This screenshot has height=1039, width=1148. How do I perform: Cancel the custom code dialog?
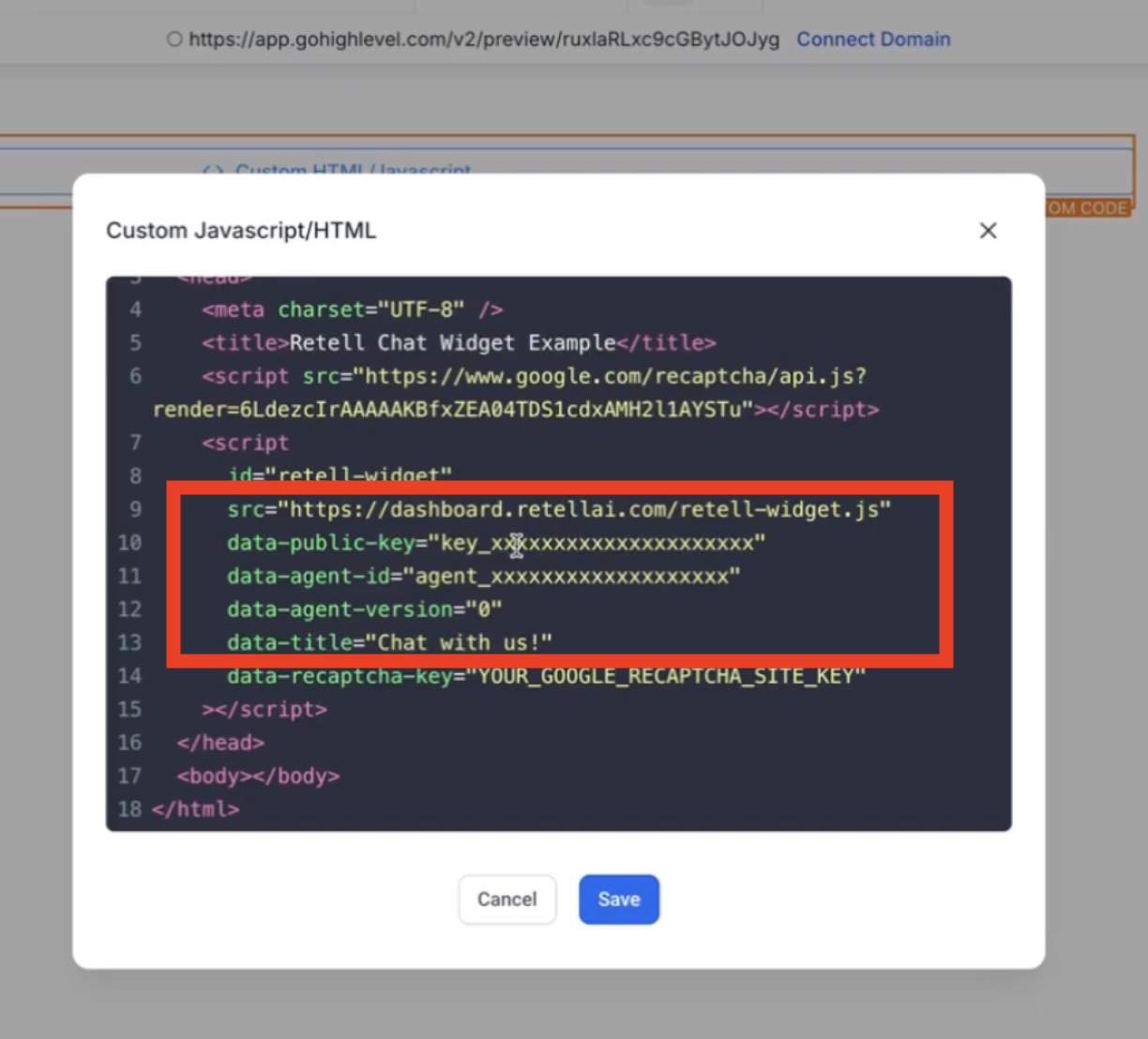pos(507,899)
